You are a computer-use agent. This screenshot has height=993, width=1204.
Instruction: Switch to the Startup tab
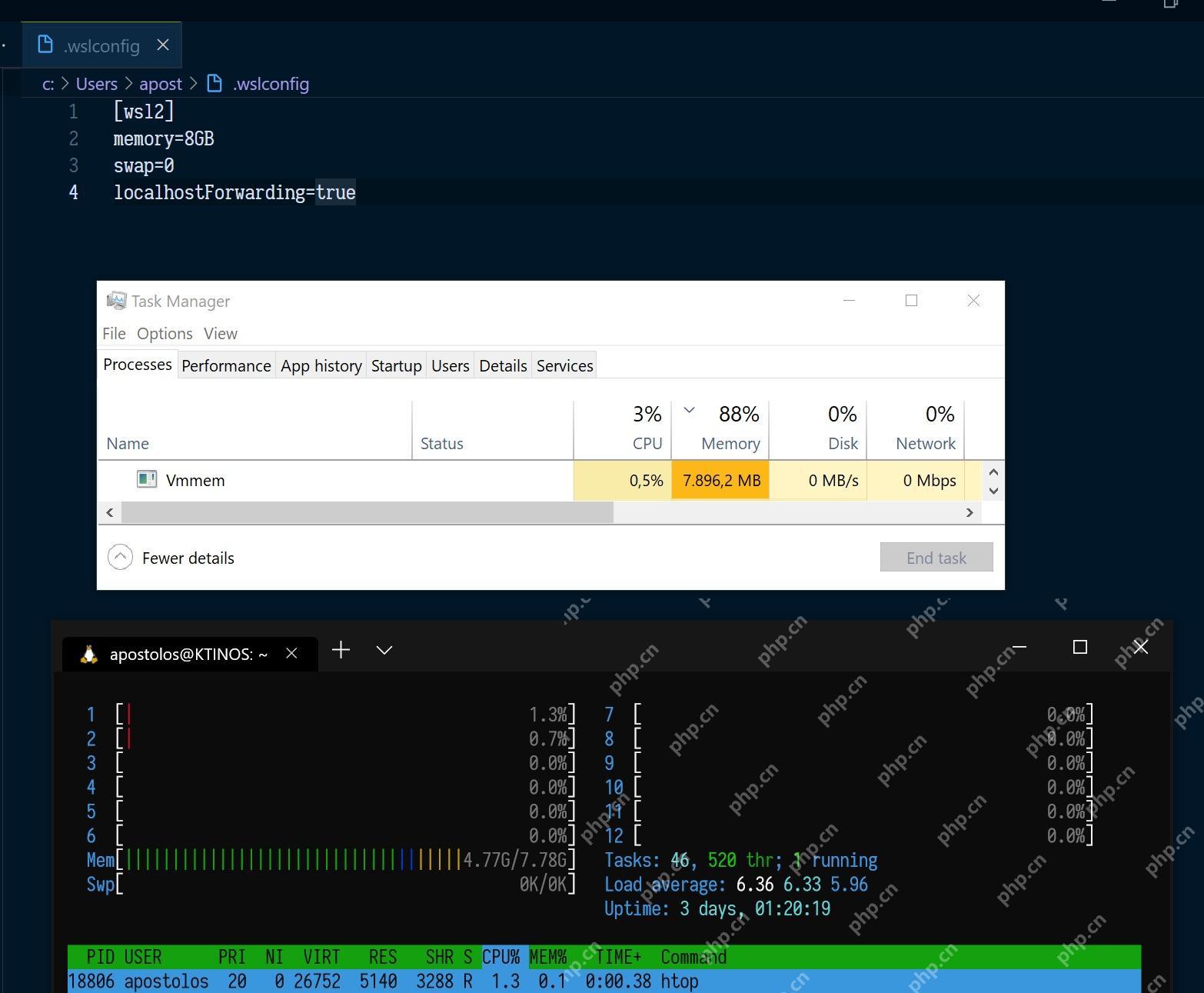point(397,366)
